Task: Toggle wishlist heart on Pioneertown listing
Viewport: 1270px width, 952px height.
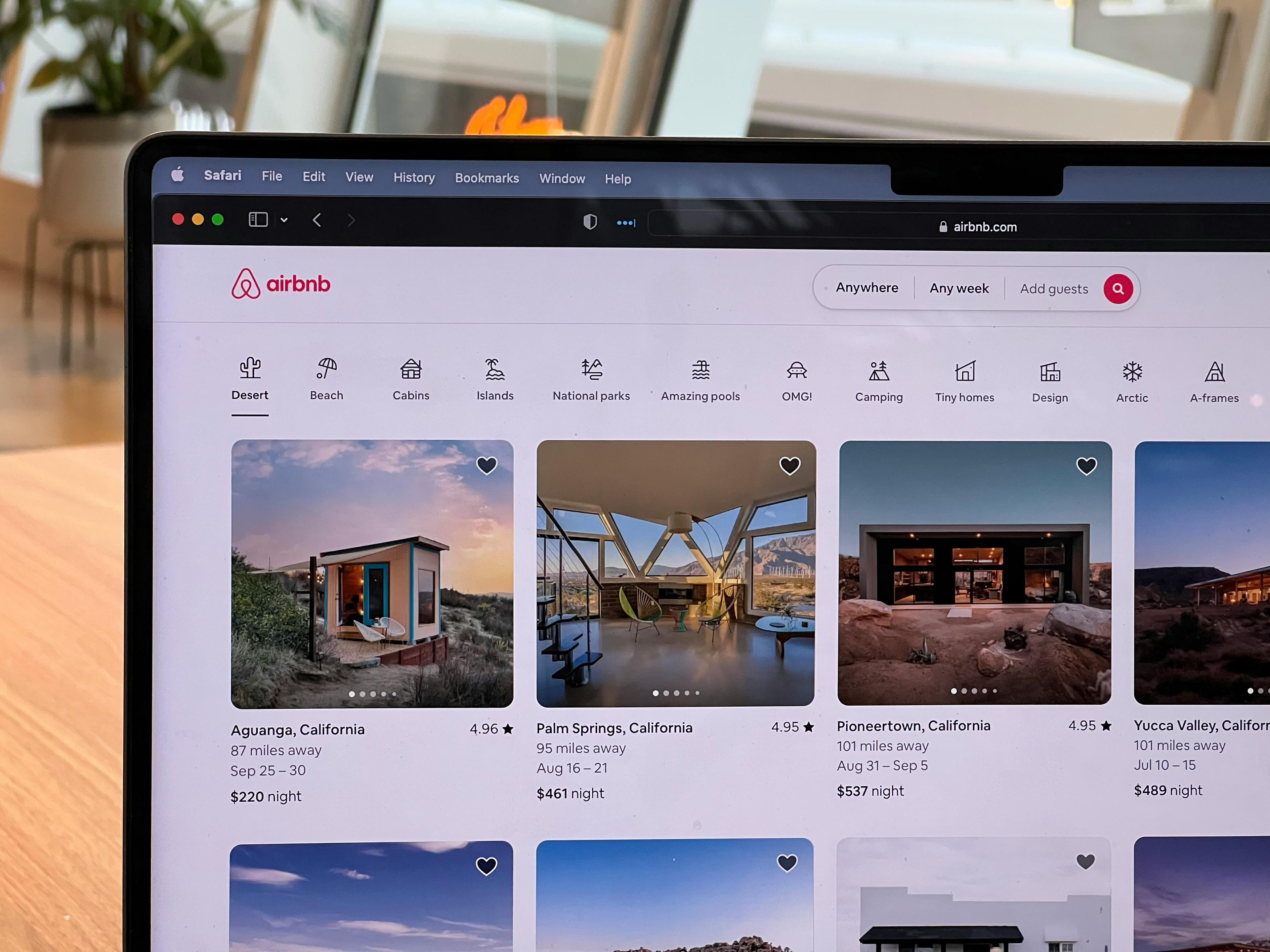Action: click(x=1086, y=465)
